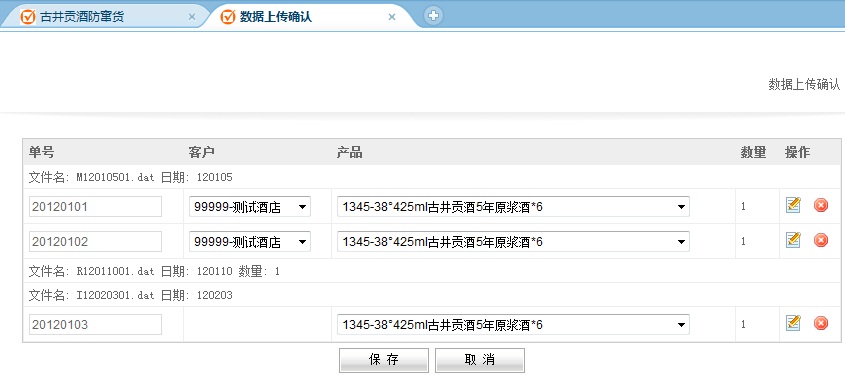Image resolution: width=845 pixels, height=375 pixels.
Task: Click the 数据上传确认 page heading
Action: (804, 85)
